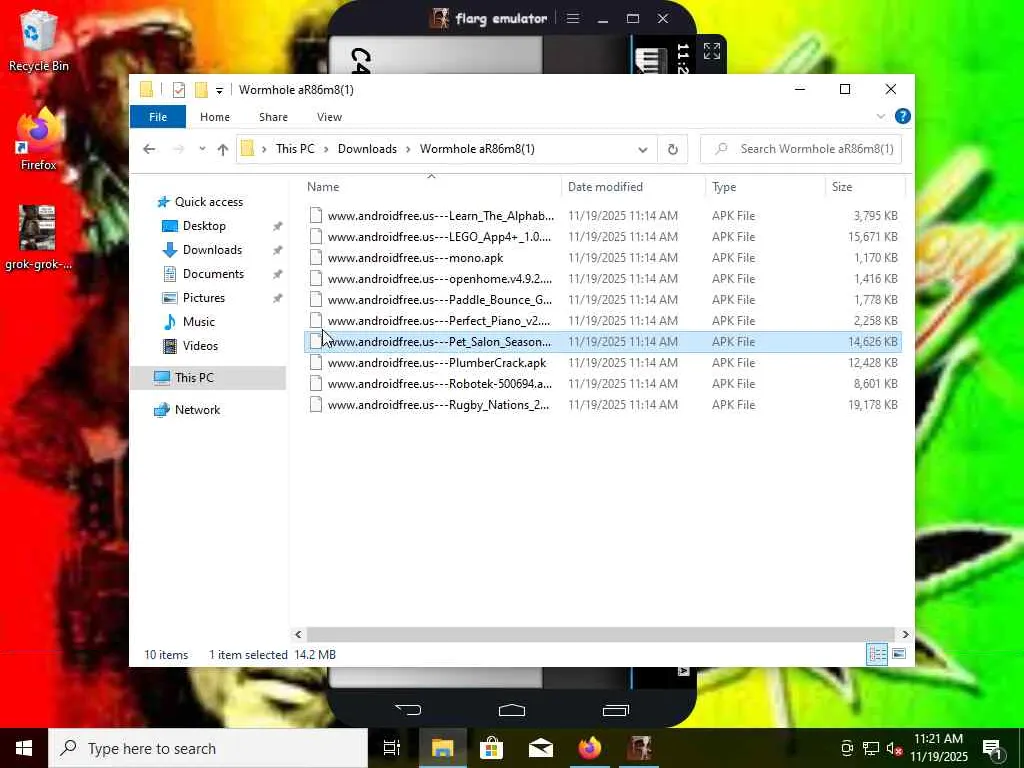Screen dimensions: 1024x768
Task: Expand the chevron after This PC breadcrumb
Action: [x=326, y=149]
